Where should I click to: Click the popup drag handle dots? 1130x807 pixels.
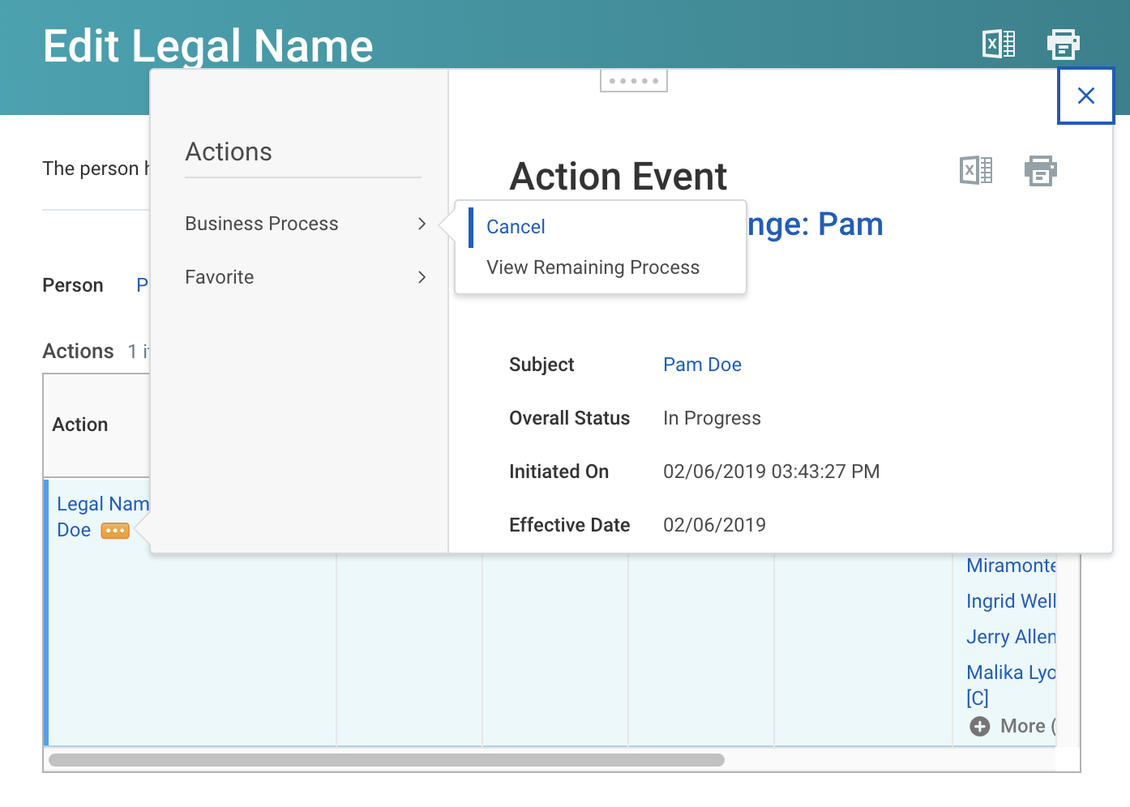click(633, 81)
